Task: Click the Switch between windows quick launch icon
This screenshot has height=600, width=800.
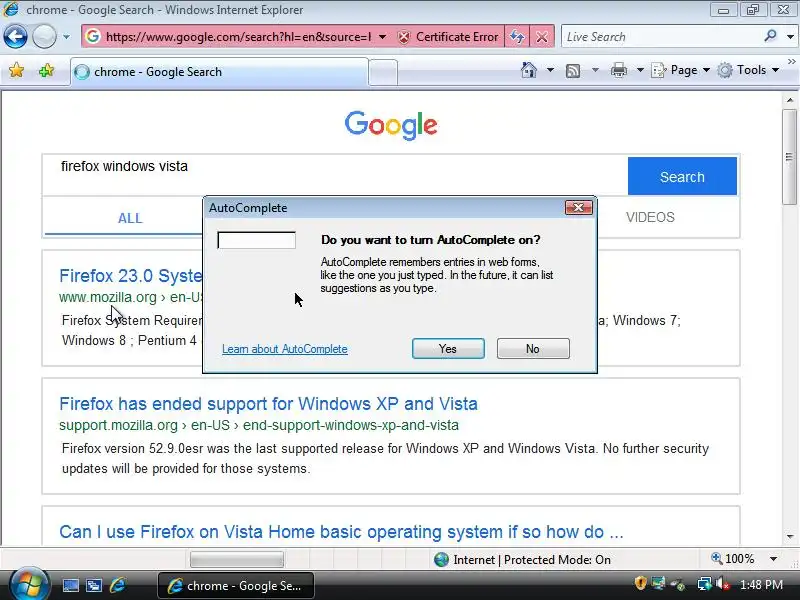Action: point(94,585)
